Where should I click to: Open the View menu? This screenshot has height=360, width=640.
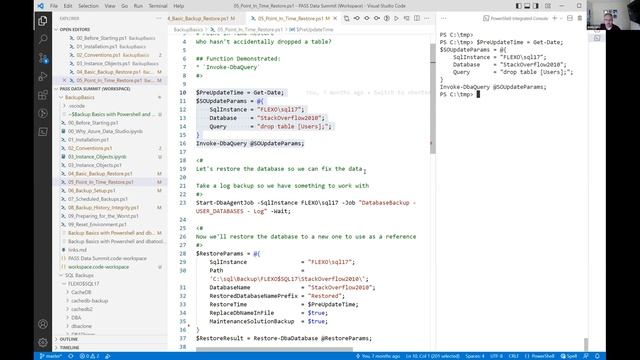click(110, 6)
